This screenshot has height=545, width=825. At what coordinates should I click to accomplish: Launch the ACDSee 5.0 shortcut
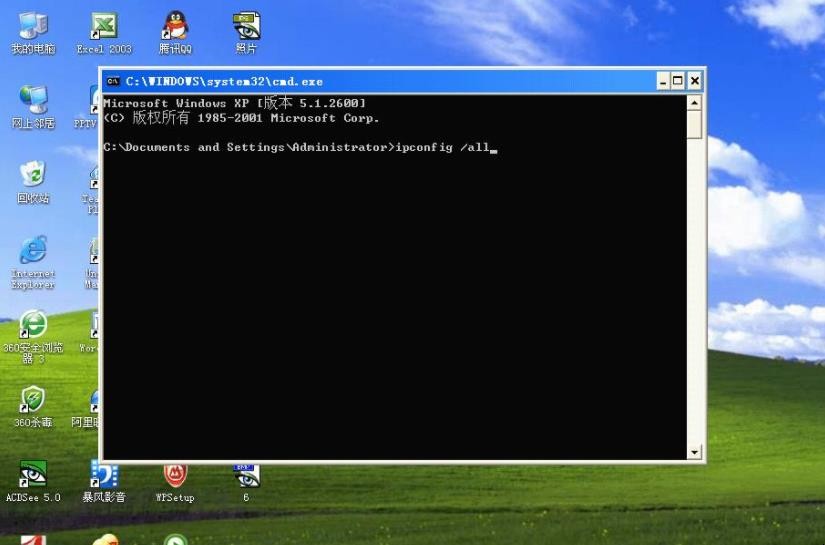pos(33,481)
